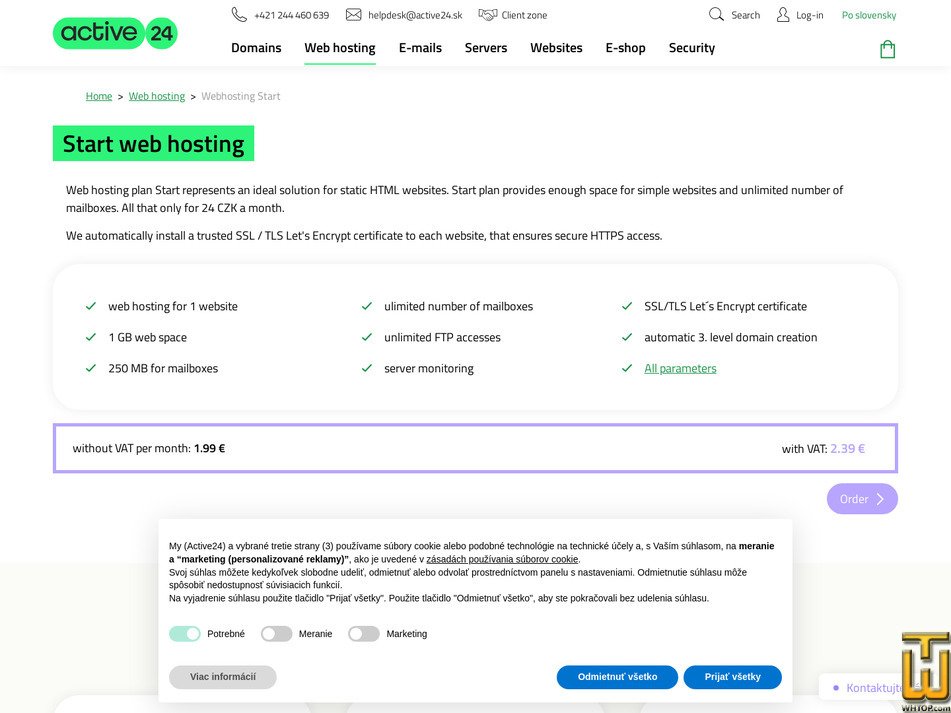
Task: Switch language to Po slovensky
Action: coord(869,15)
